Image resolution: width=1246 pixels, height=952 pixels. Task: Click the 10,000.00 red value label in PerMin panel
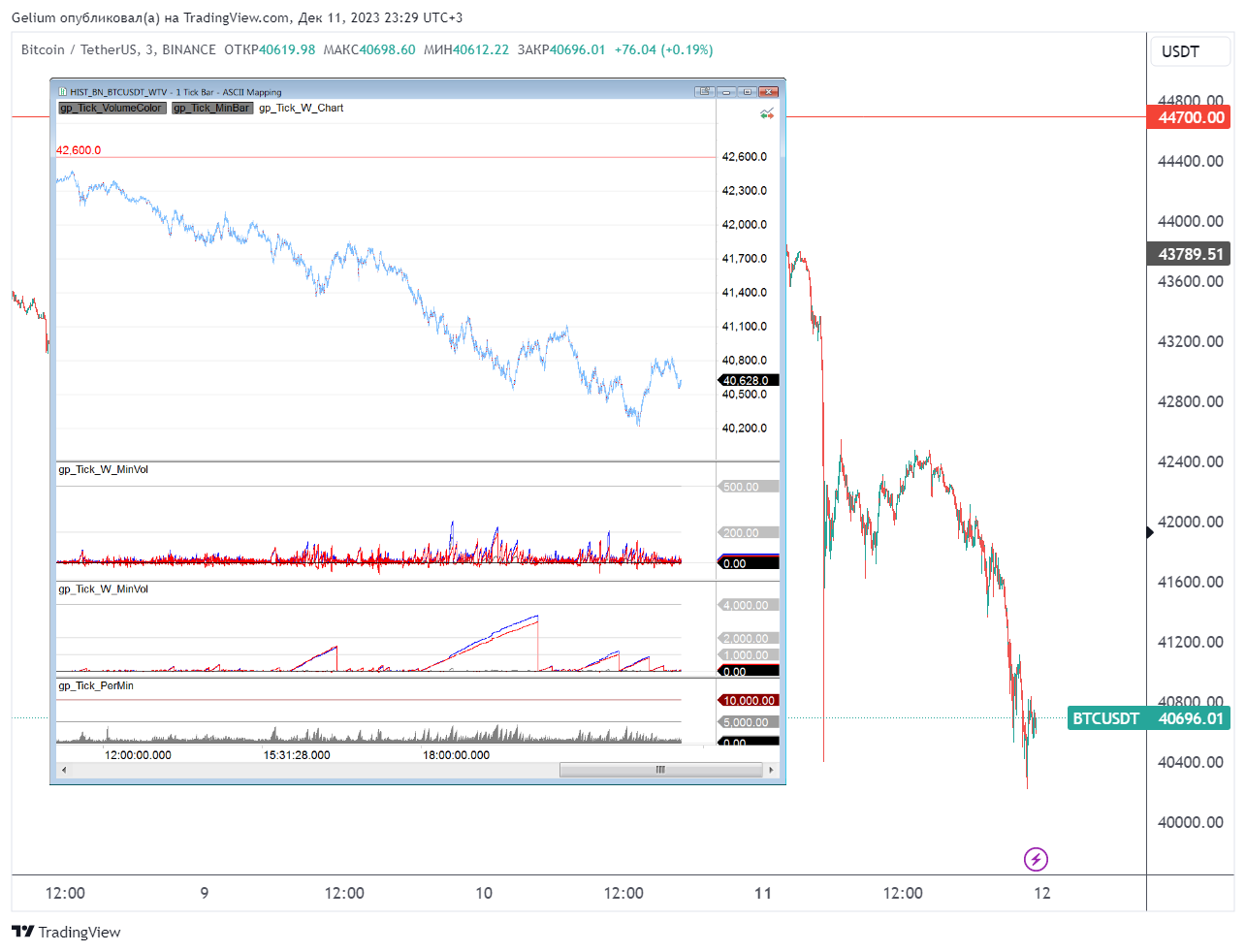click(x=749, y=700)
